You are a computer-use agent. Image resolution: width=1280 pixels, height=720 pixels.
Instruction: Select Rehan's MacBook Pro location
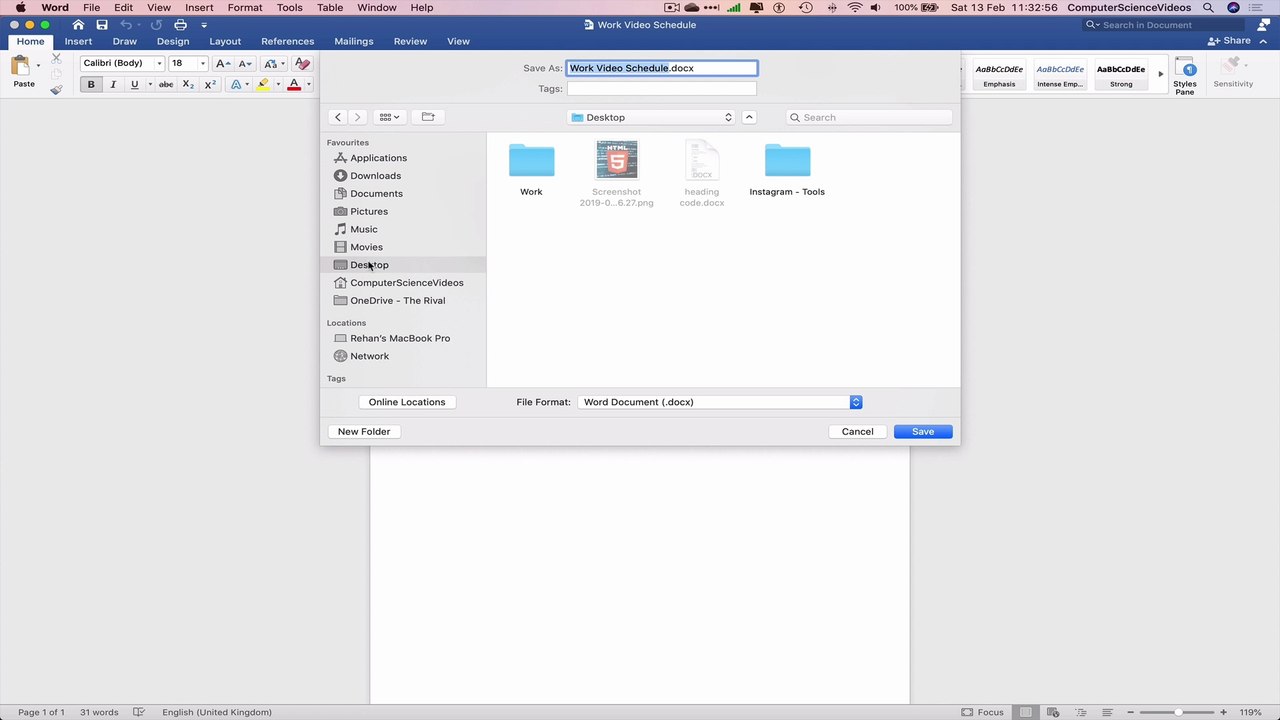pos(400,338)
